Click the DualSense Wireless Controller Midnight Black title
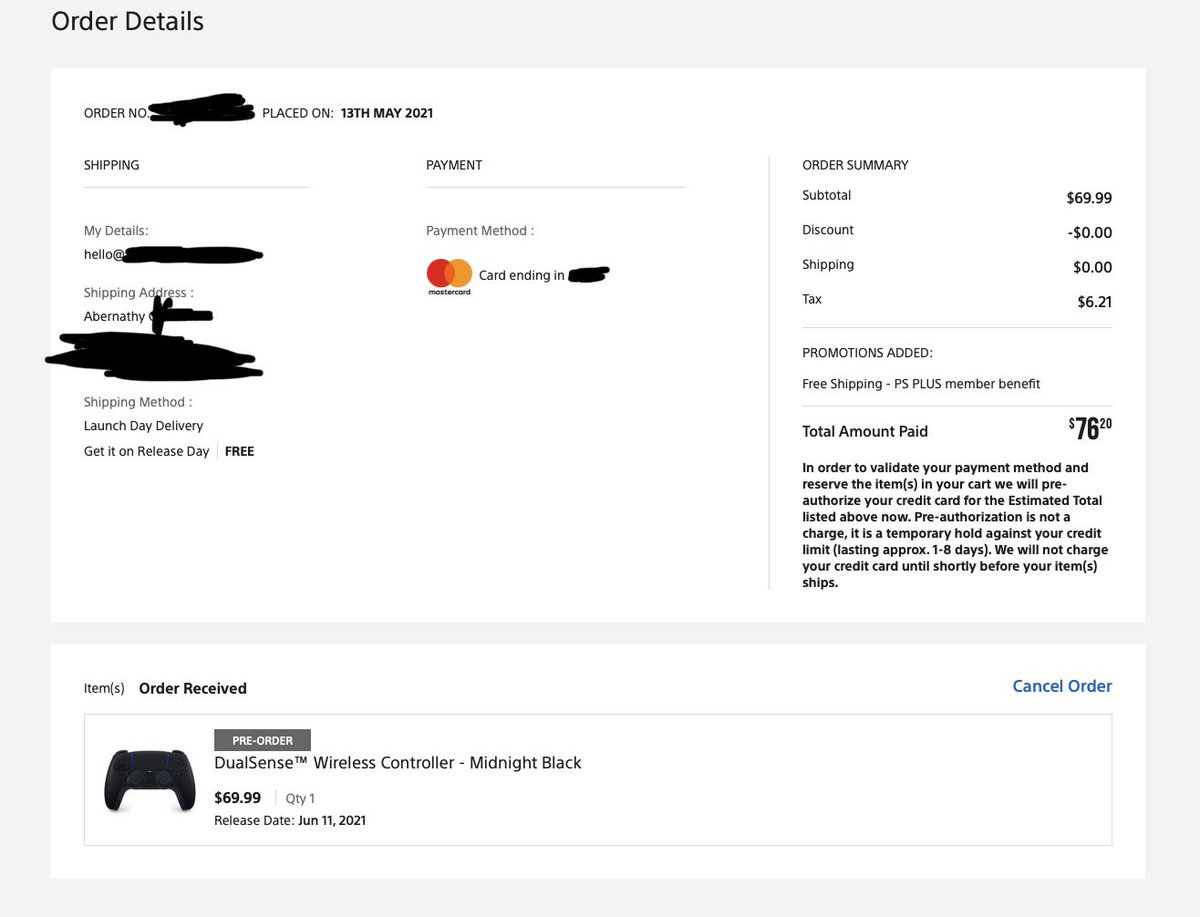This screenshot has width=1200, height=917. [398, 763]
